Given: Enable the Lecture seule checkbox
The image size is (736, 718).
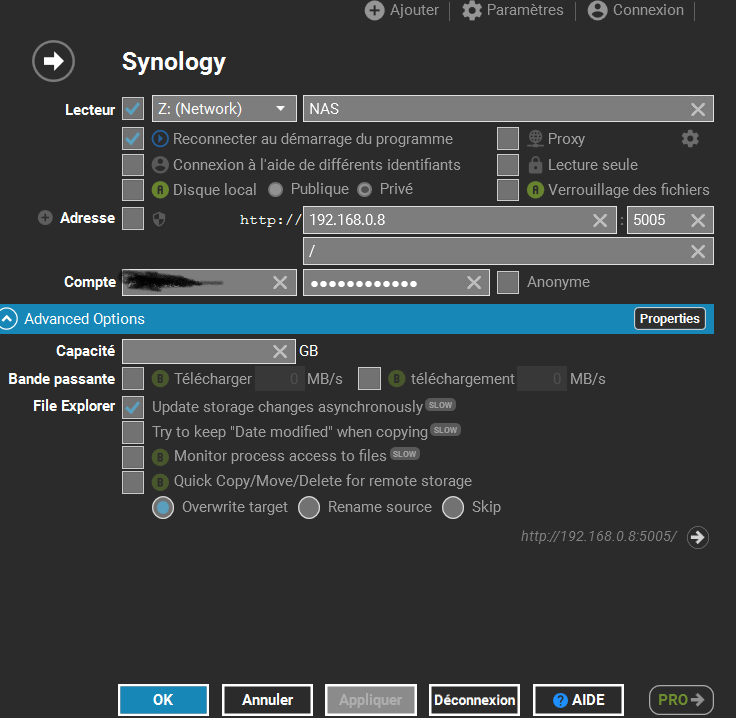Looking at the screenshot, I should click(508, 165).
